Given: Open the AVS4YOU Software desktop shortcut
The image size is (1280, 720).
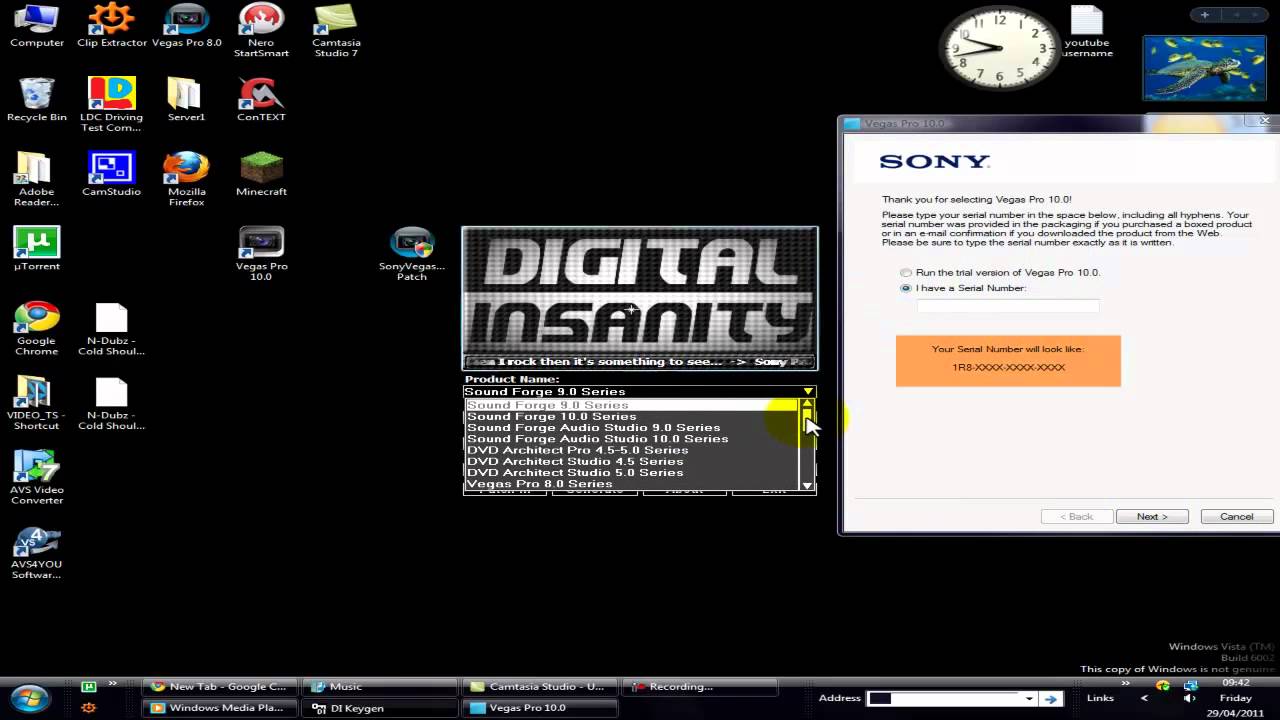Looking at the screenshot, I should (x=37, y=552).
